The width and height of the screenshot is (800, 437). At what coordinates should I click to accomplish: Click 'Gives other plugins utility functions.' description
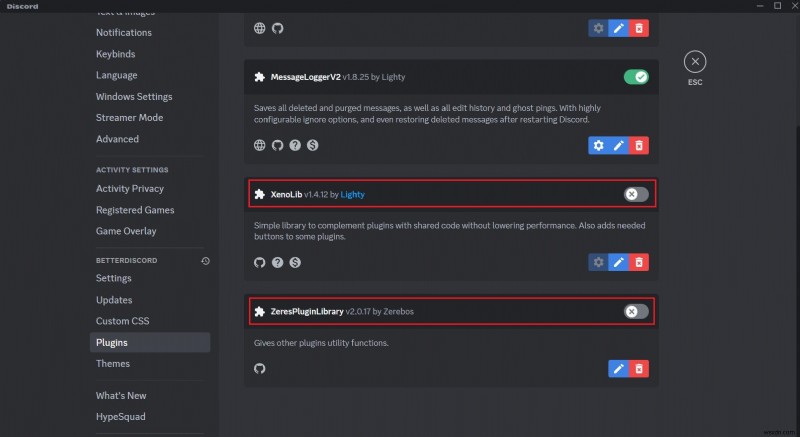321,343
